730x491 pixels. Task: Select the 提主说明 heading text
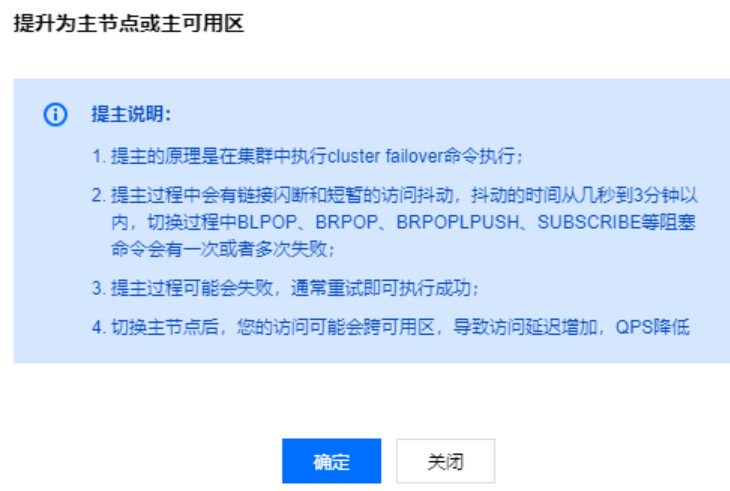pyautogui.click(x=131, y=114)
